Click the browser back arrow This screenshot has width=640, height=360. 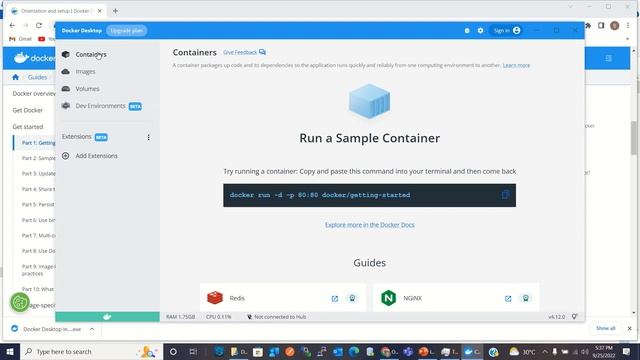[12, 25]
